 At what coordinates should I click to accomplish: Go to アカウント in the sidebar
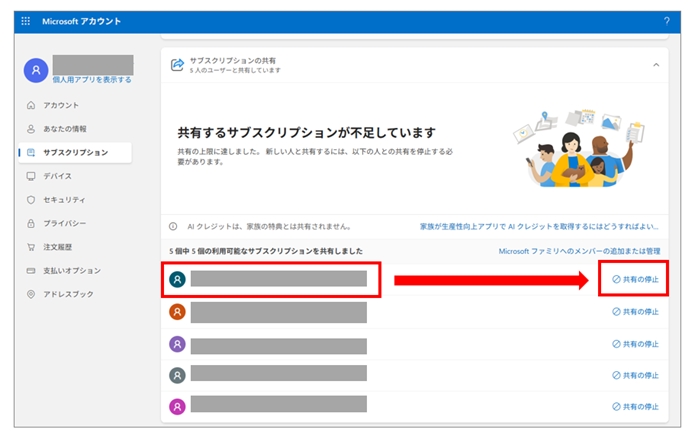tap(61, 105)
